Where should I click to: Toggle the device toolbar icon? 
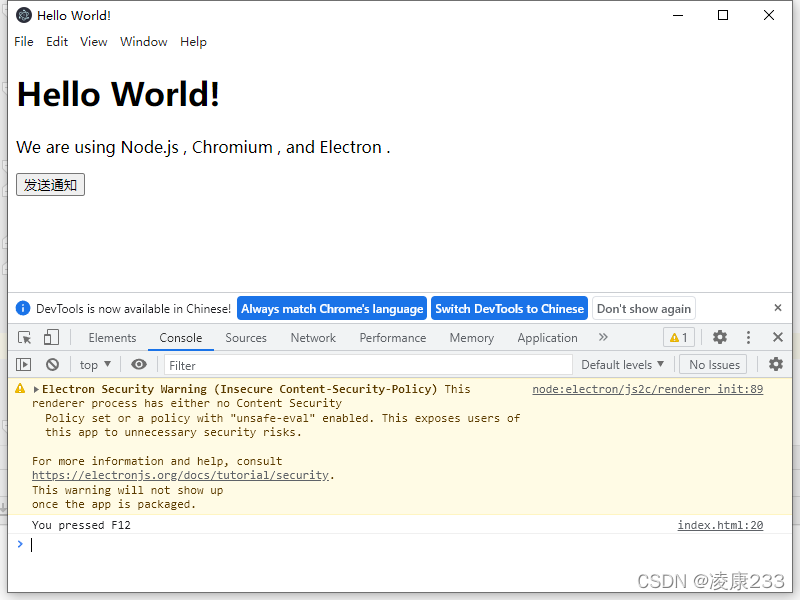pyautogui.click(x=51, y=338)
